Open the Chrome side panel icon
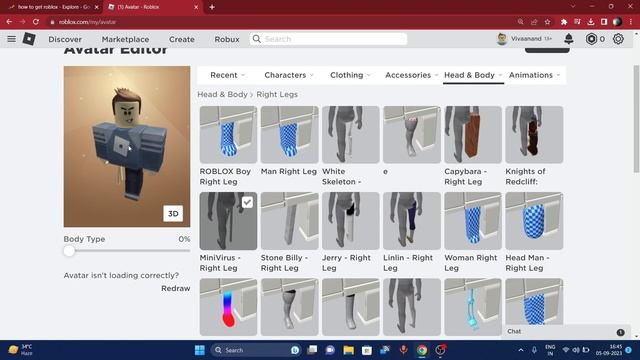Viewport: 640px width, 360px height. click(x=604, y=22)
